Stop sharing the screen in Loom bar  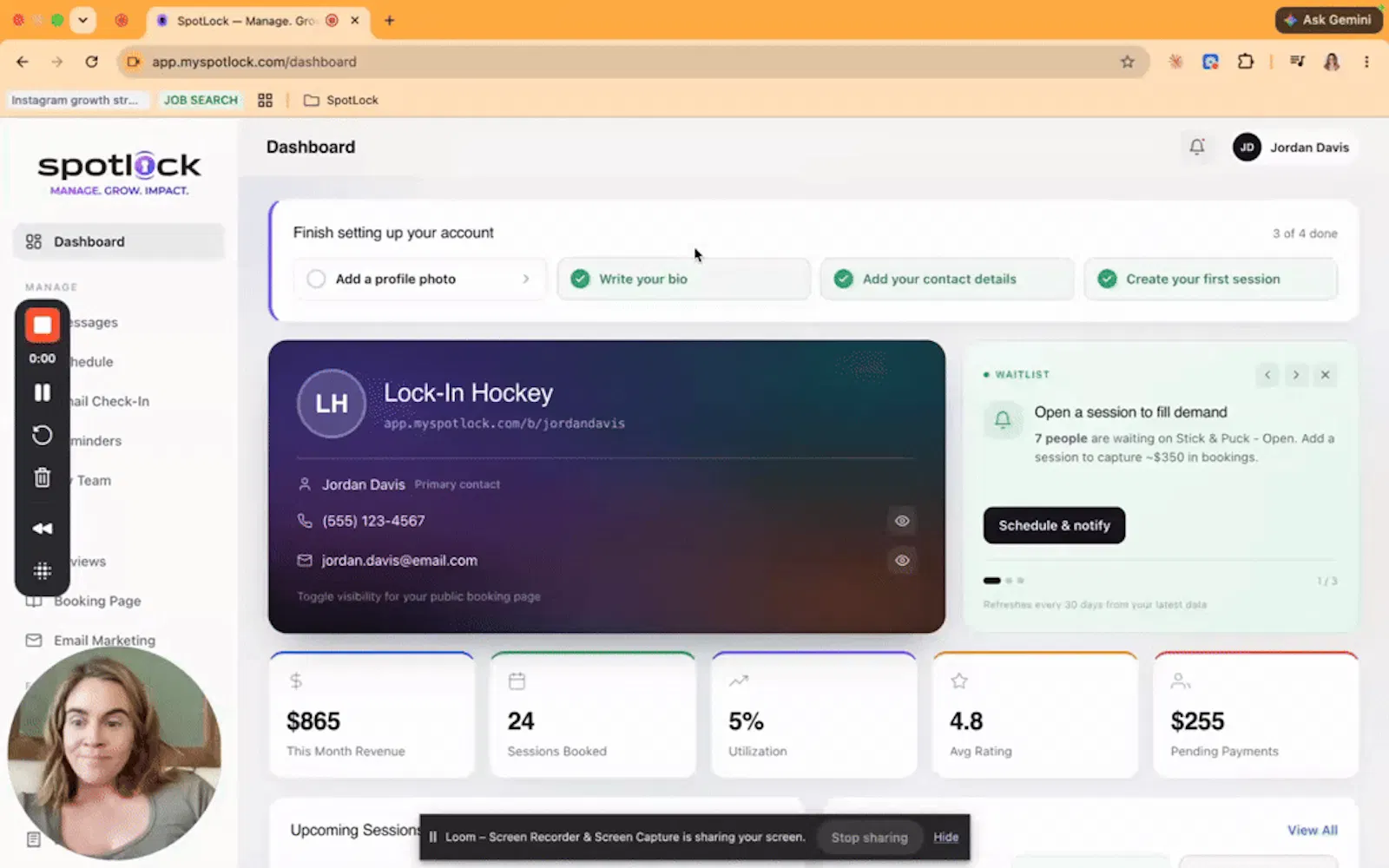869,837
